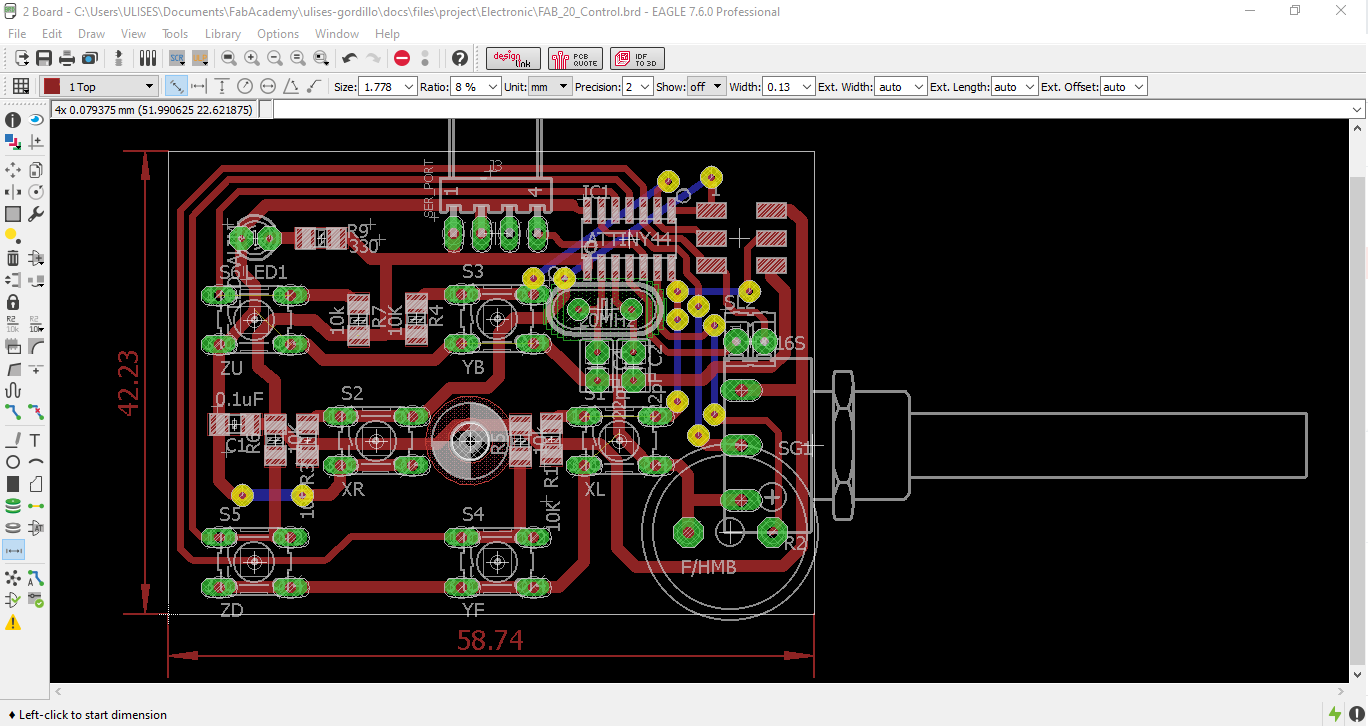Open the Width dropdown

pos(789,87)
